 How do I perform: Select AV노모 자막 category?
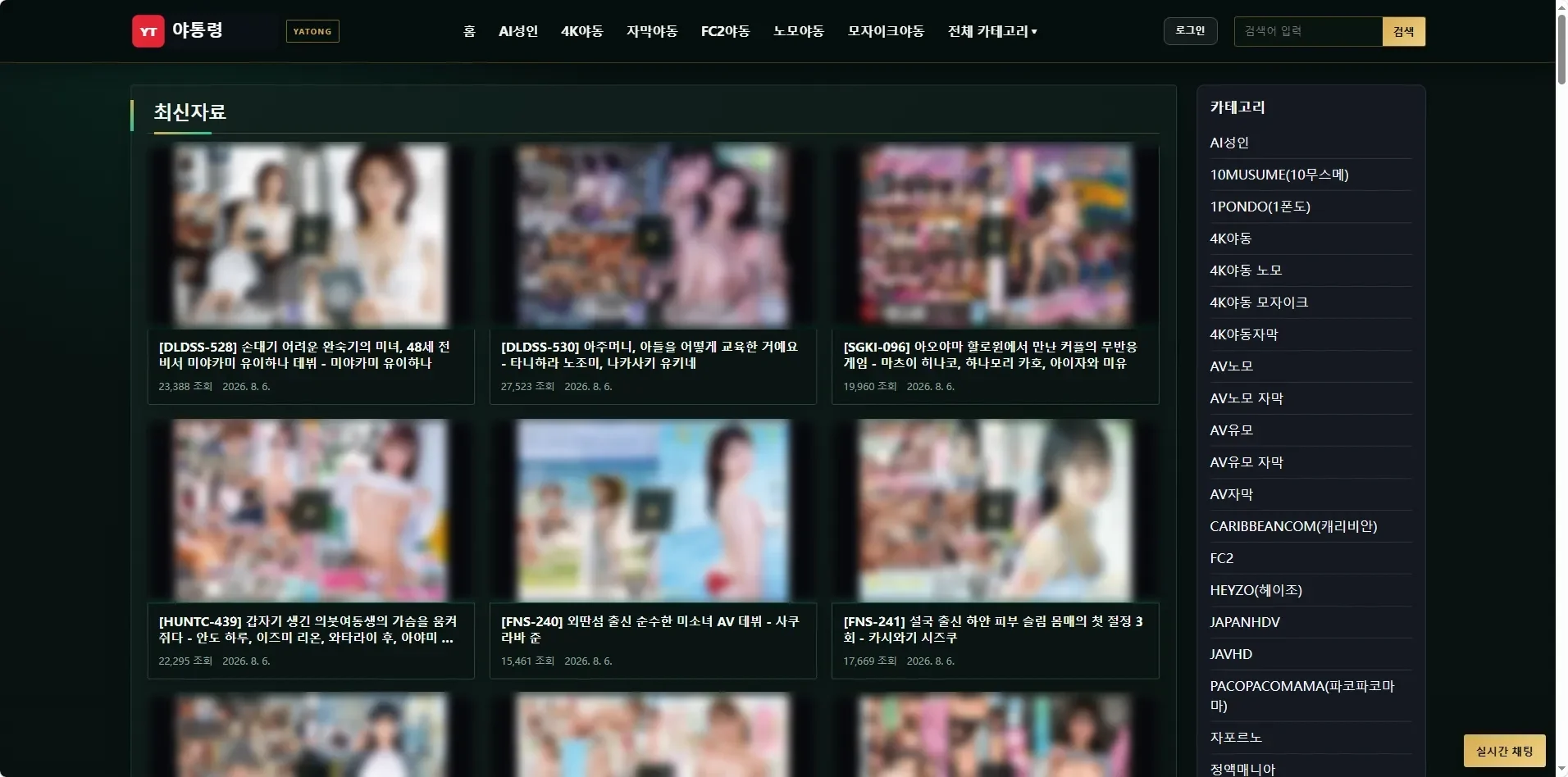pos(1247,398)
